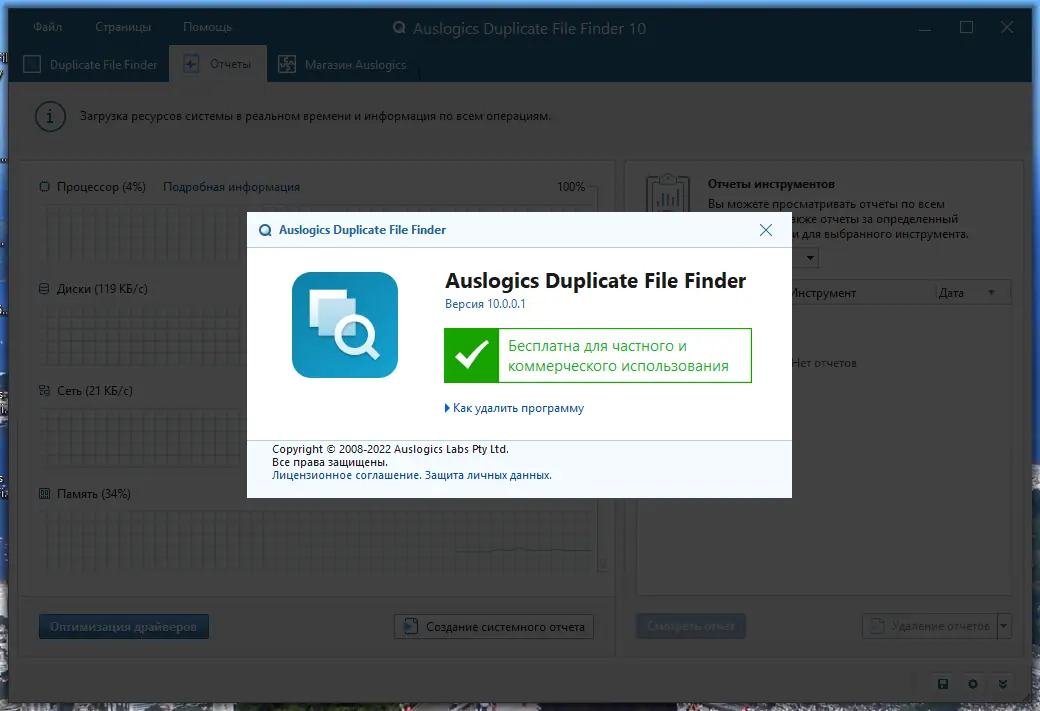This screenshot has height=711, width=1040.
Task: Click the 'Память (34%)' label
Action: point(94,493)
